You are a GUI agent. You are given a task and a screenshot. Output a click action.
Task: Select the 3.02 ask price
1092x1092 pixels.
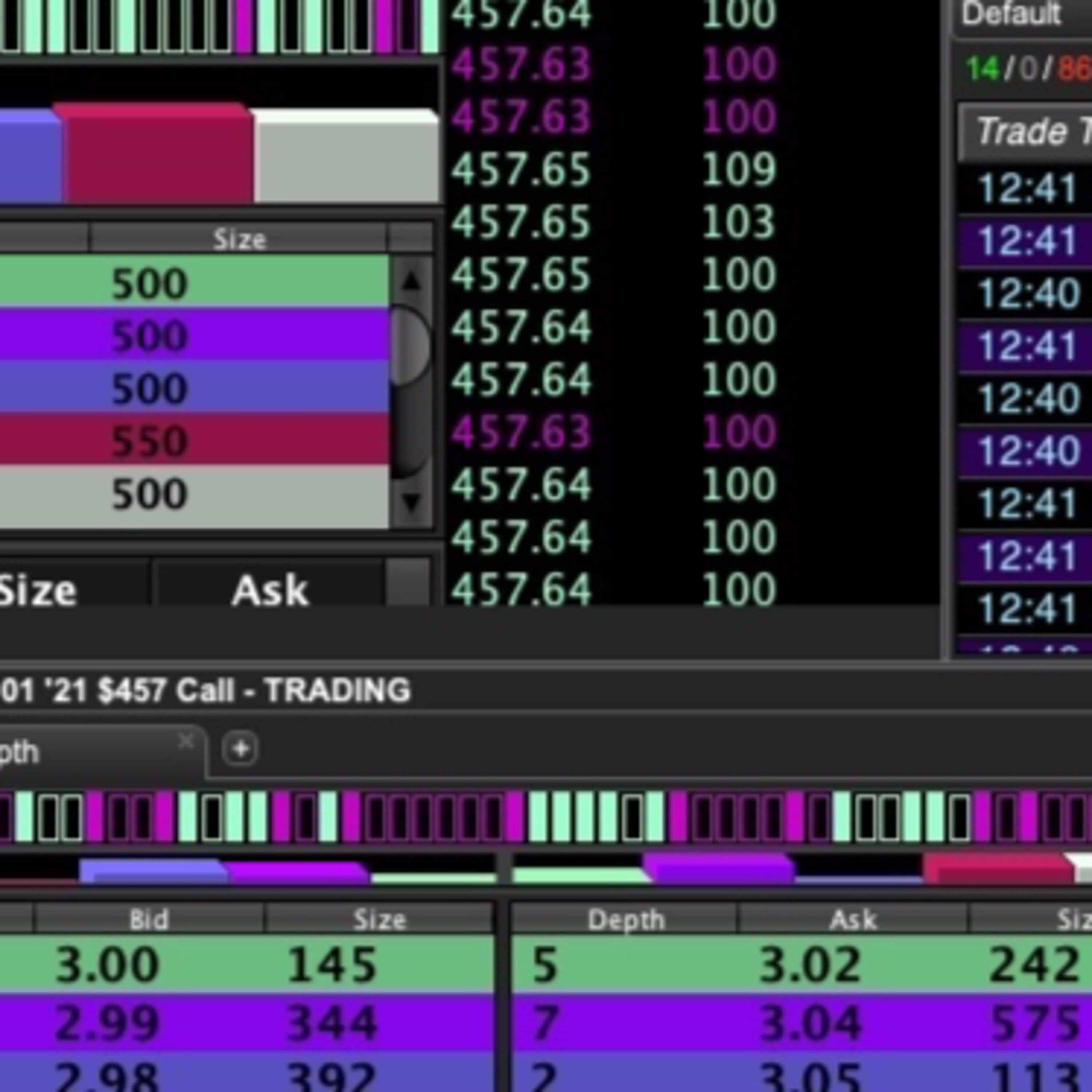tap(810, 965)
